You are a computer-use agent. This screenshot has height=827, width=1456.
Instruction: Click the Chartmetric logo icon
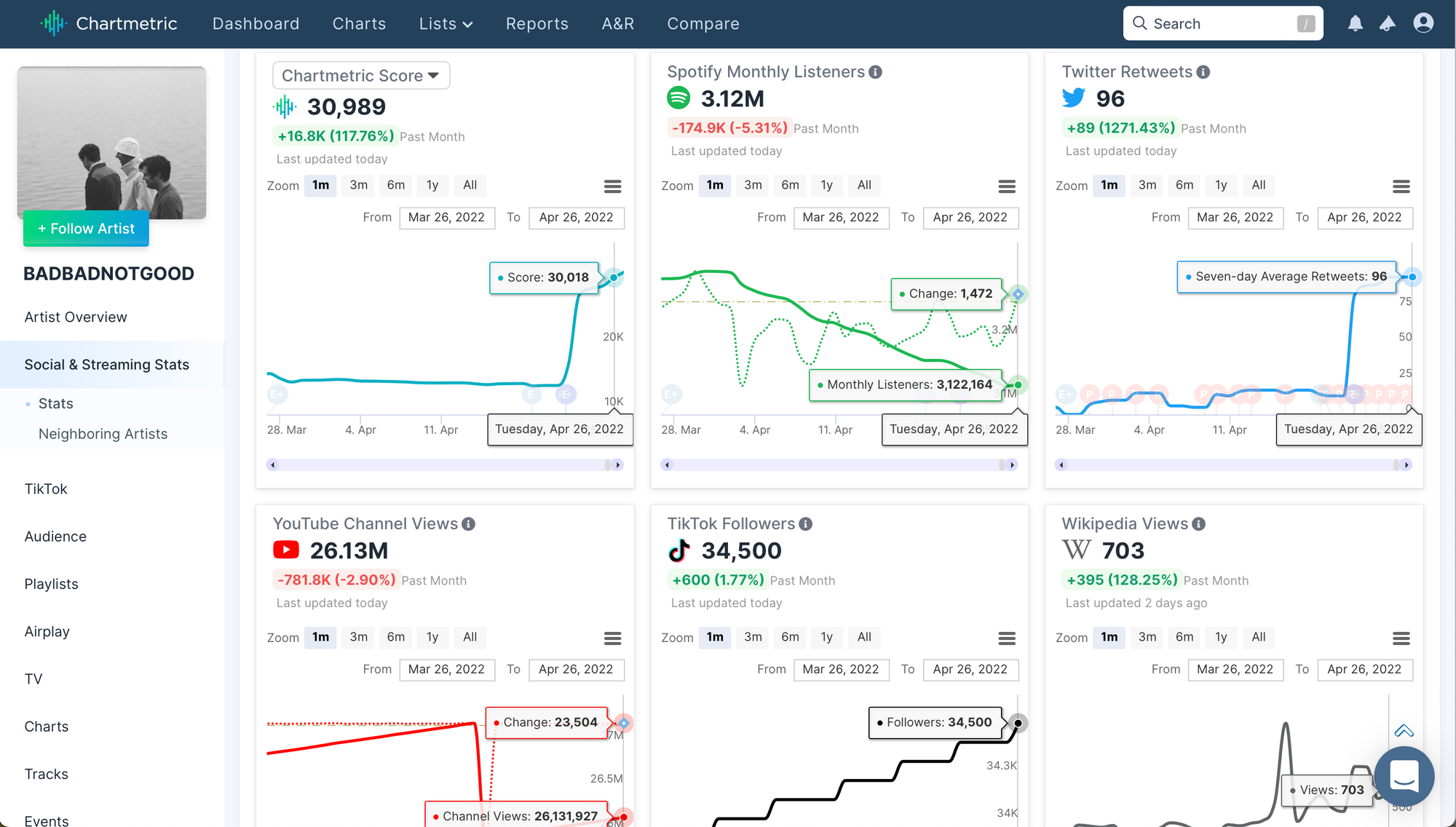[x=53, y=23]
